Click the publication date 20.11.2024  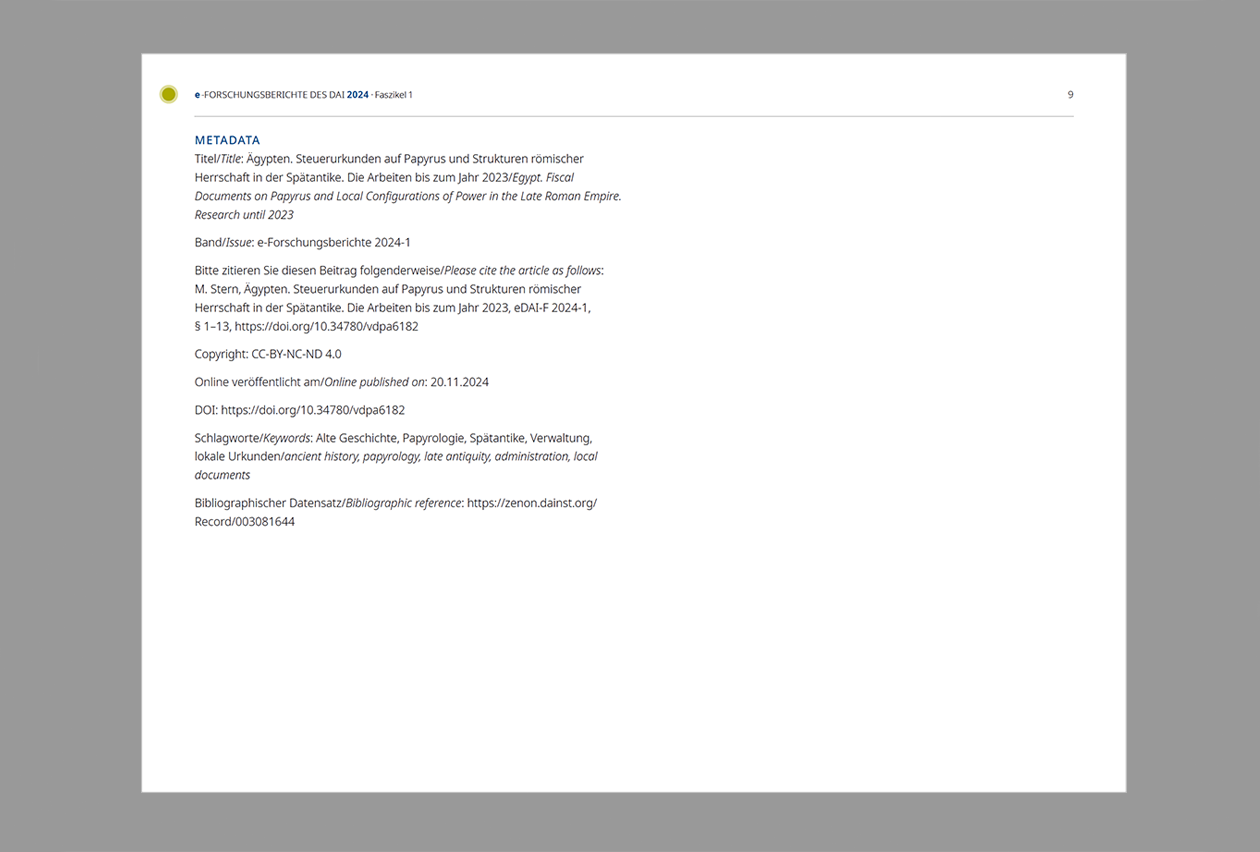(x=458, y=381)
